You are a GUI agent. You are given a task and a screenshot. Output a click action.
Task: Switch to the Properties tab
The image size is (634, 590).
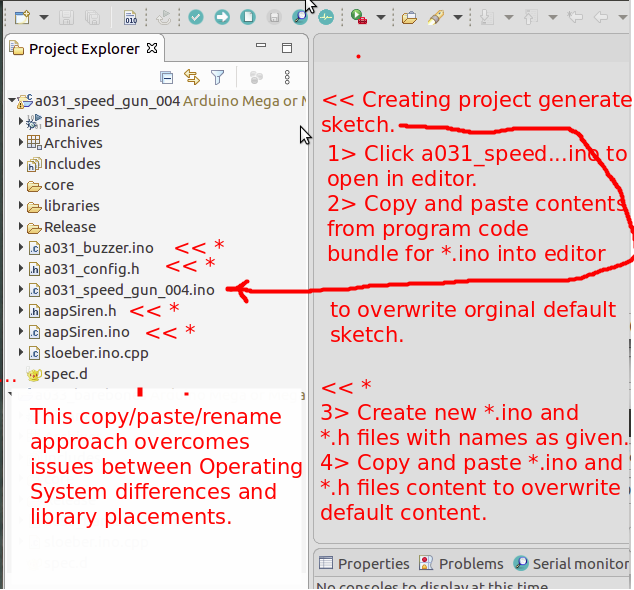[x=364, y=563]
